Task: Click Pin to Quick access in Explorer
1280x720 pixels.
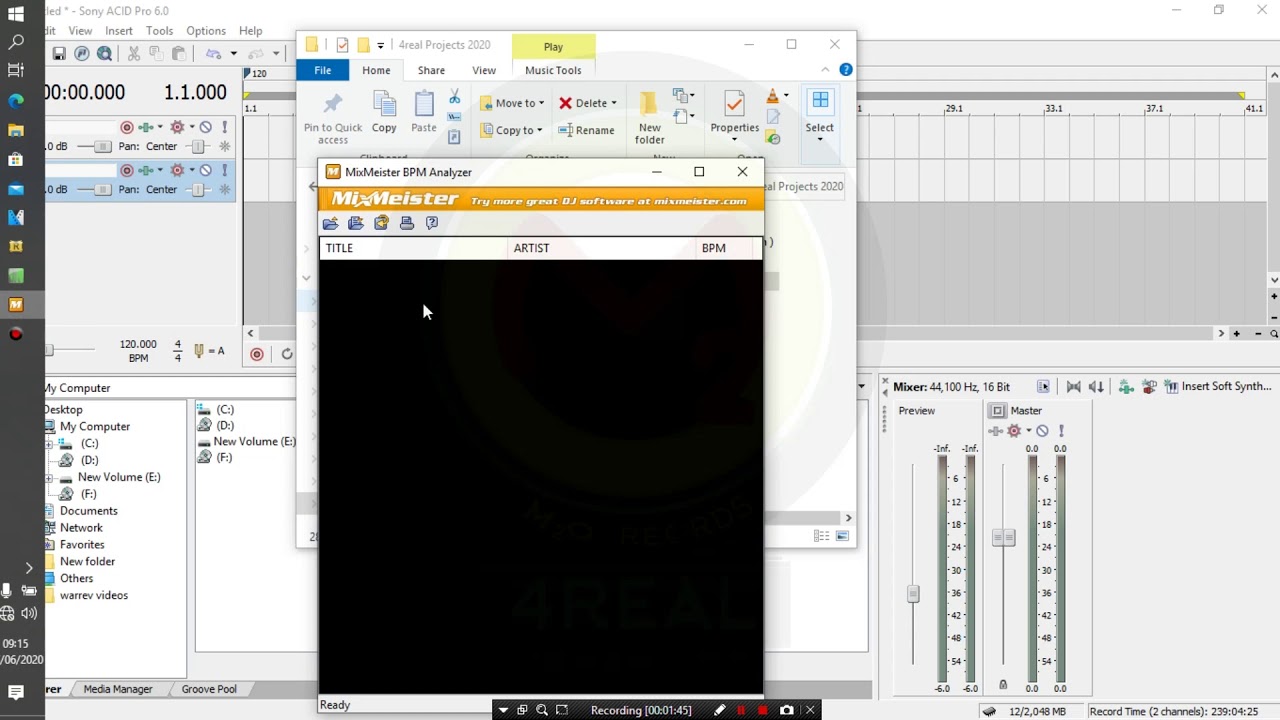Action: coord(333,118)
